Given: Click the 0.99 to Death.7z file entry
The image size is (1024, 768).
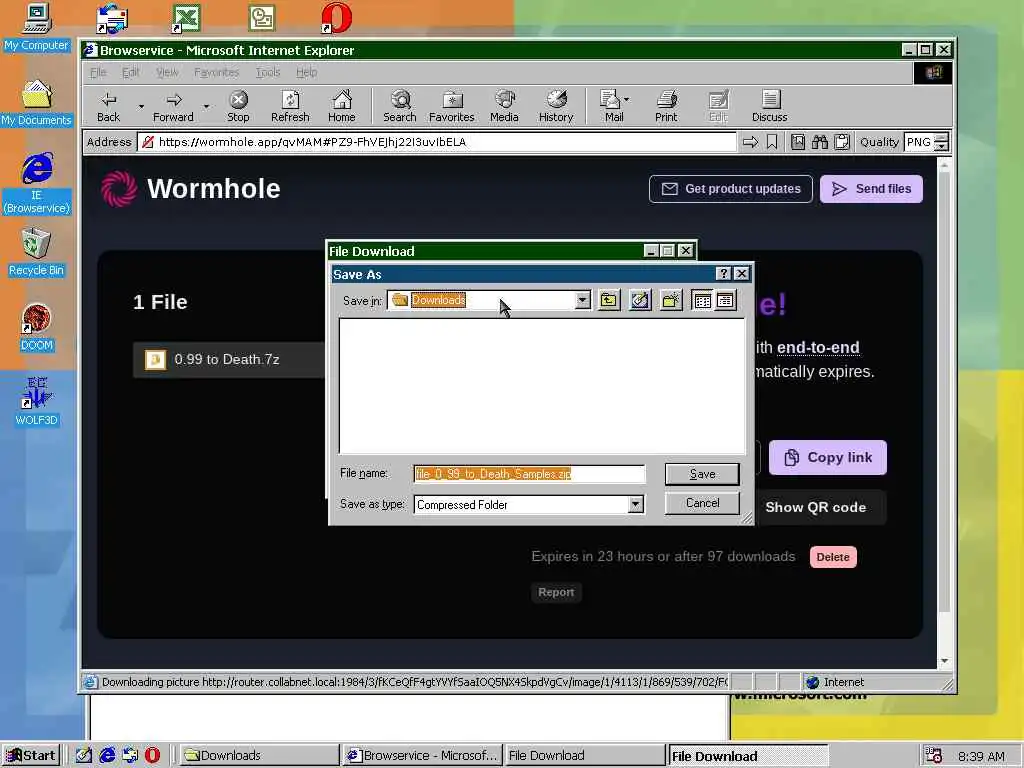Looking at the screenshot, I should (x=230, y=359).
